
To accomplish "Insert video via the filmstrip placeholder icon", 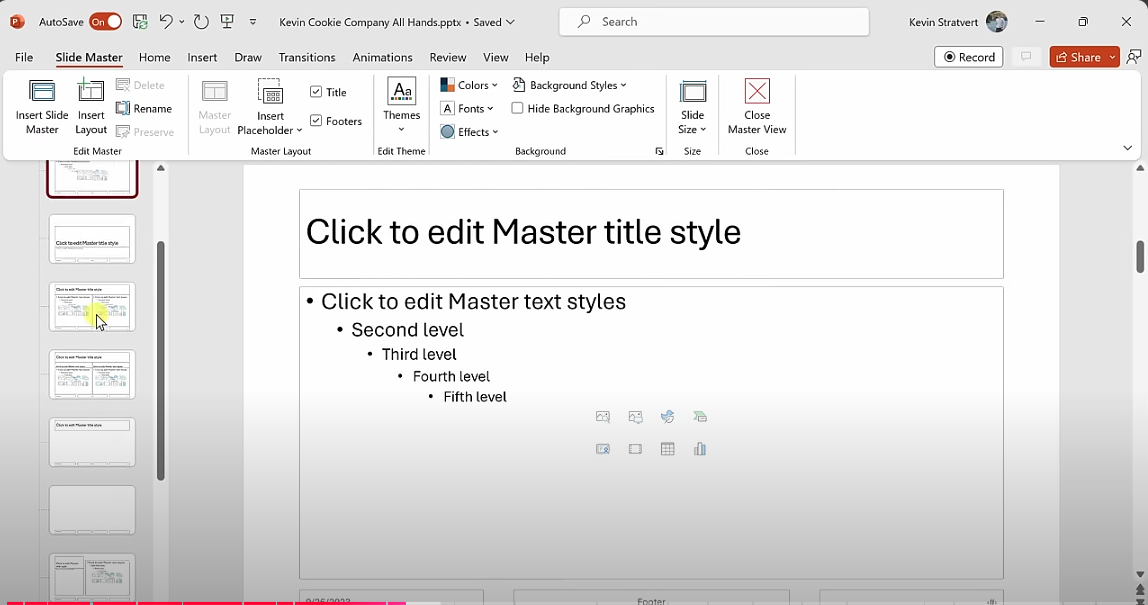I will [x=635, y=449].
